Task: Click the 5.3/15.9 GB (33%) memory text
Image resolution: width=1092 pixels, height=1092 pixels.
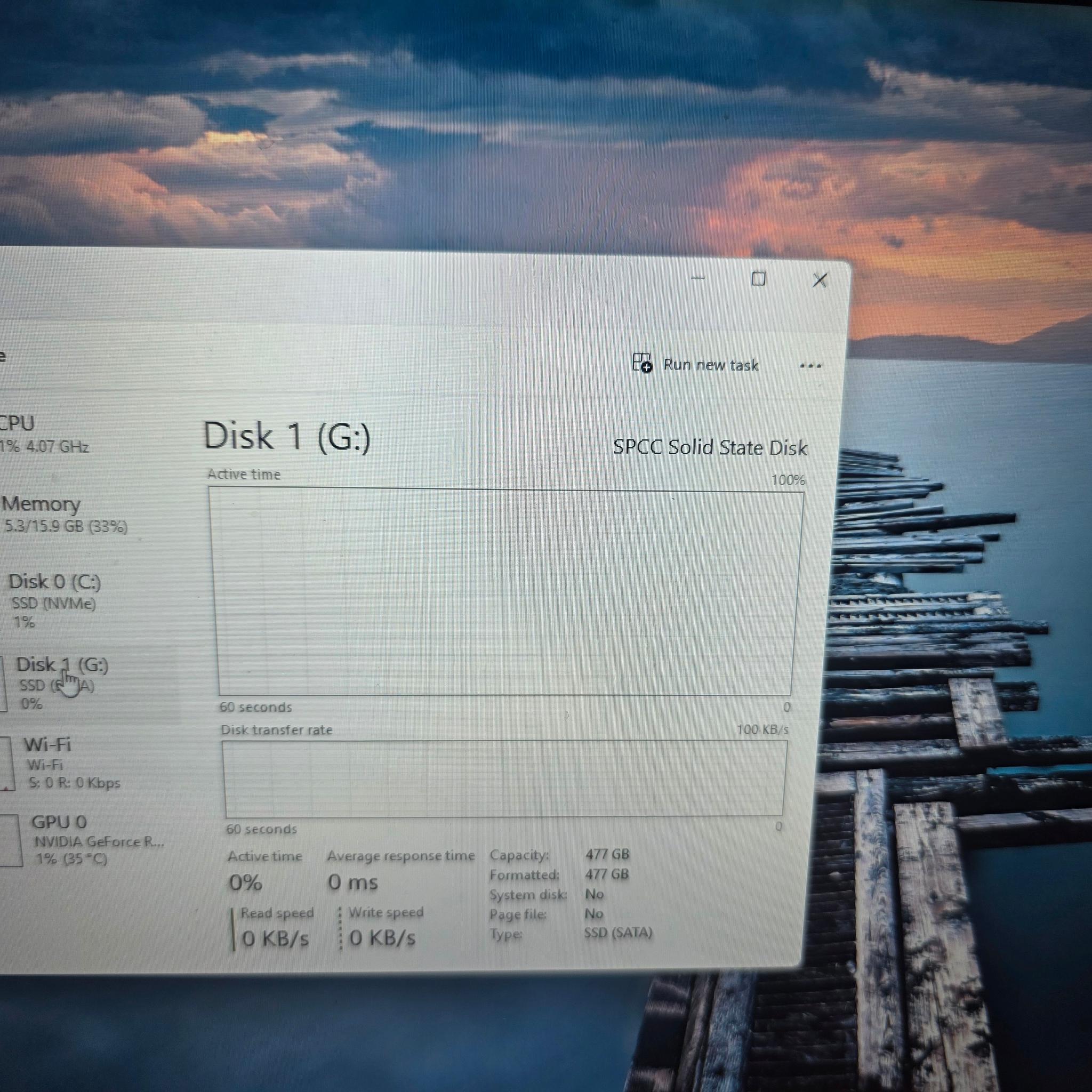Action: 66,526
